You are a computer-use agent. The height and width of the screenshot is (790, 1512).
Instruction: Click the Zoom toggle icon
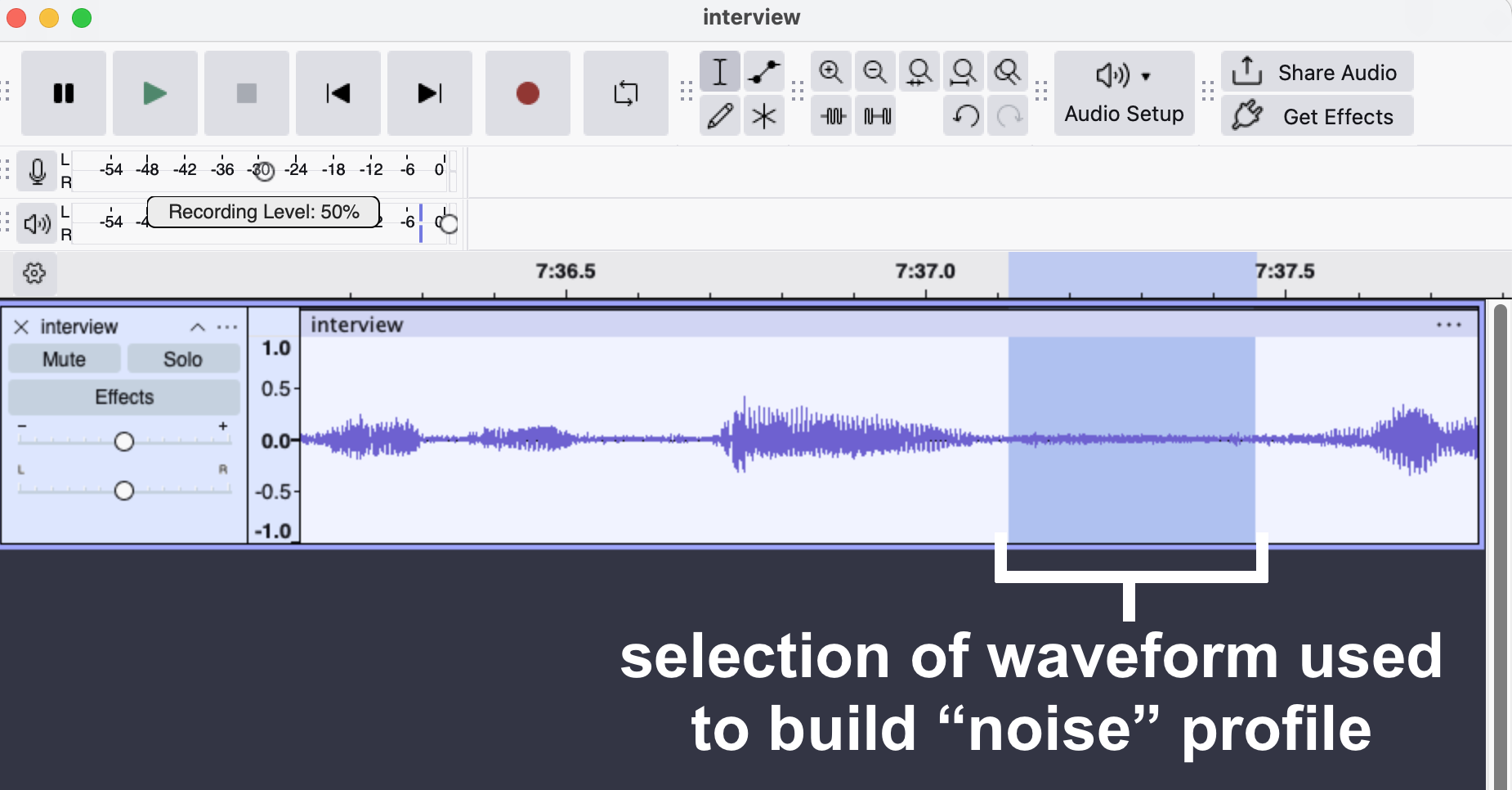[x=1008, y=71]
